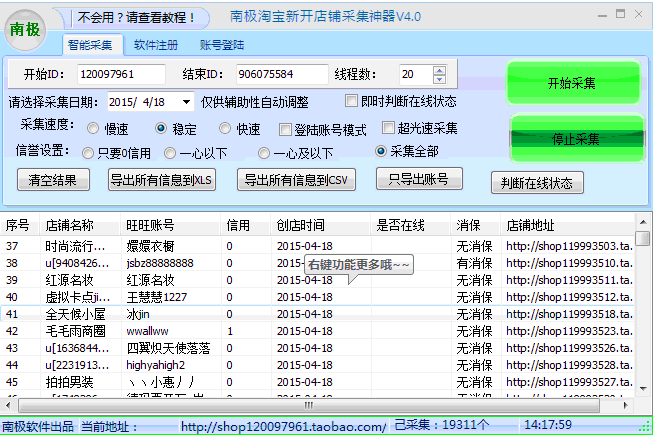Decrease thread count with down stepper arrow
Image resolution: width=662 pixels, height=439 pixels.
440,80
